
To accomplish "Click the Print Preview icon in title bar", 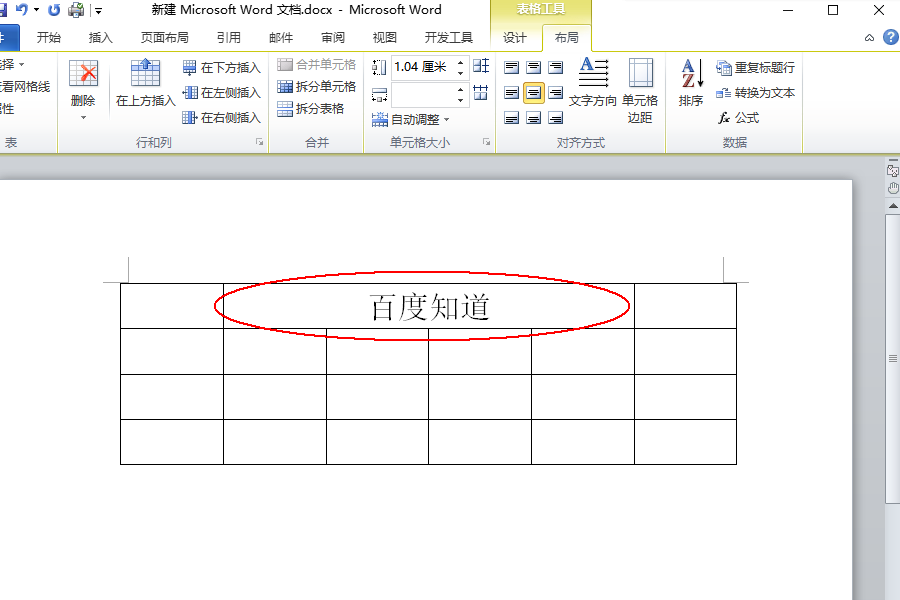I will click(x=76, y=10).
